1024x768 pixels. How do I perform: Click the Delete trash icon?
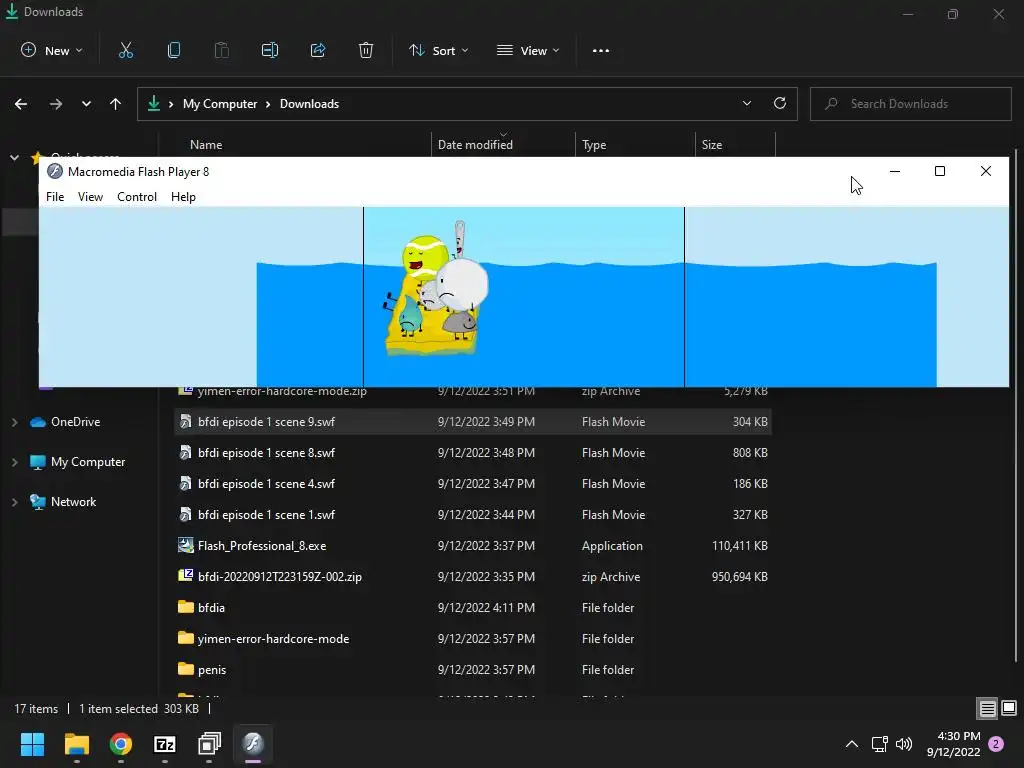[366, 50]
